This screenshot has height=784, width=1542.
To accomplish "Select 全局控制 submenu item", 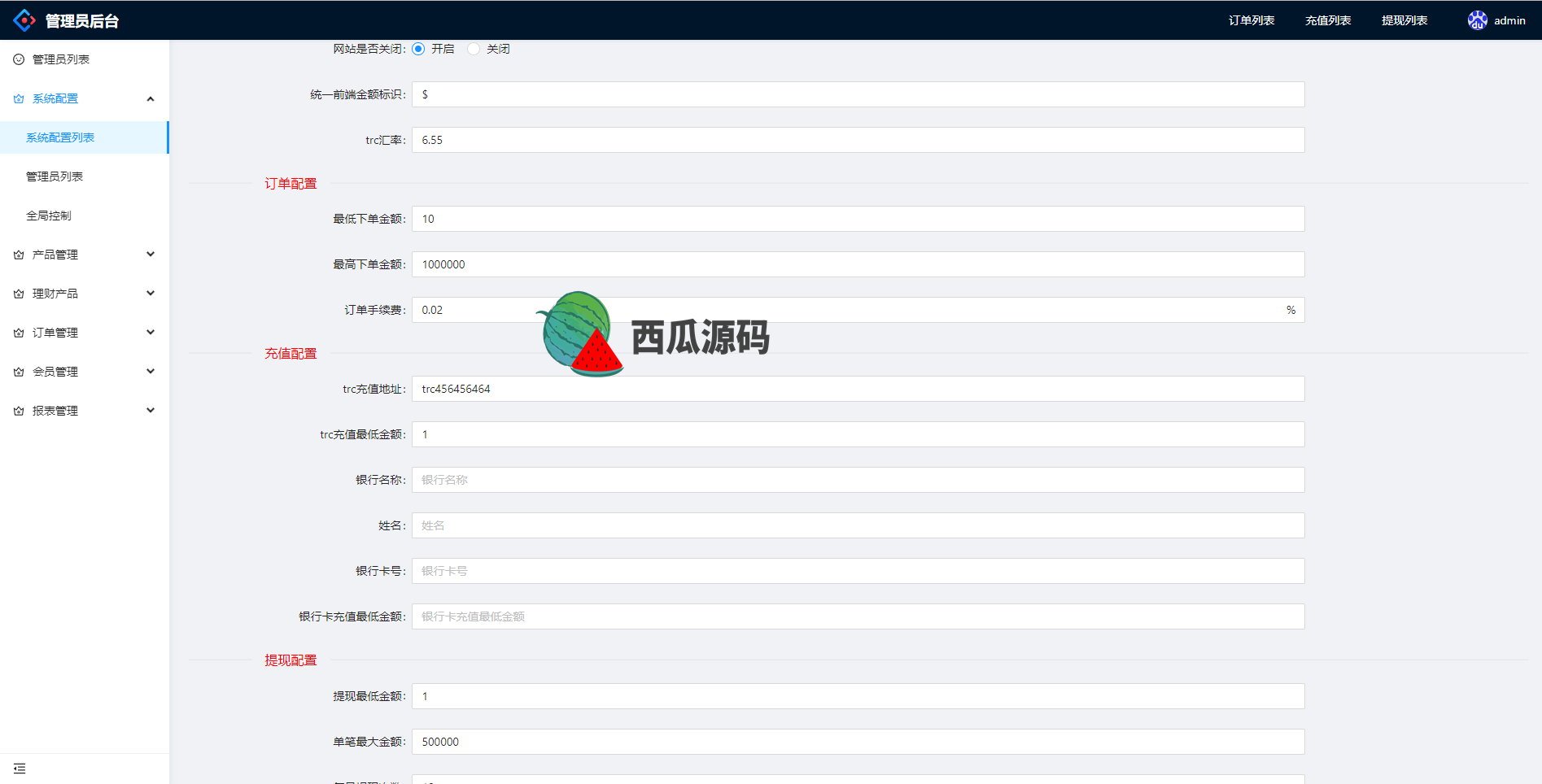I will [x=85, y=216].
